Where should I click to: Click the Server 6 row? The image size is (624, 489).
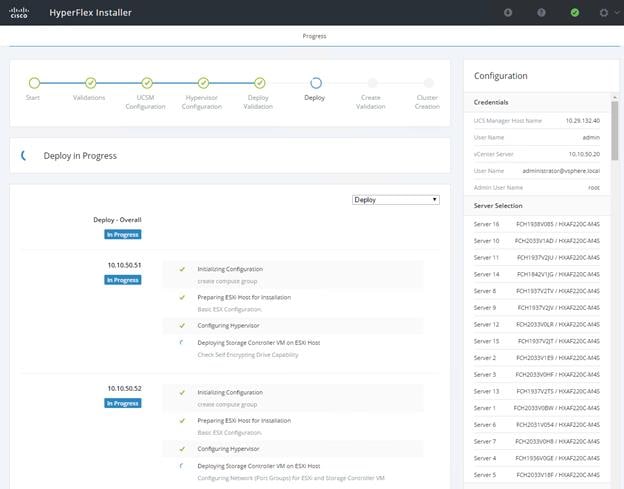click(536, 425)
